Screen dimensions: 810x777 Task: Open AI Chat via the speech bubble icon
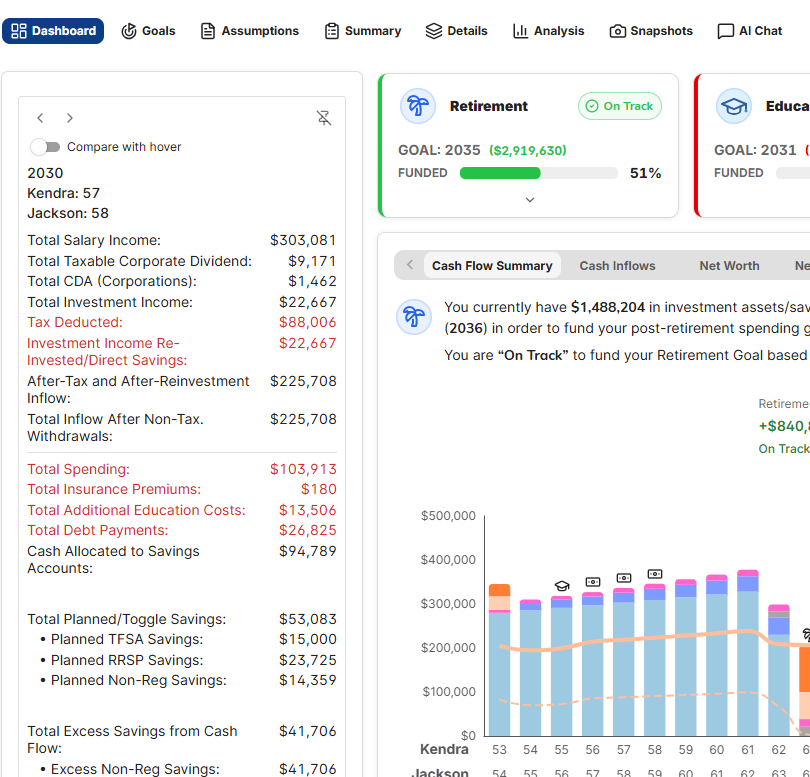pyautogui.click(x=725, y=31)
